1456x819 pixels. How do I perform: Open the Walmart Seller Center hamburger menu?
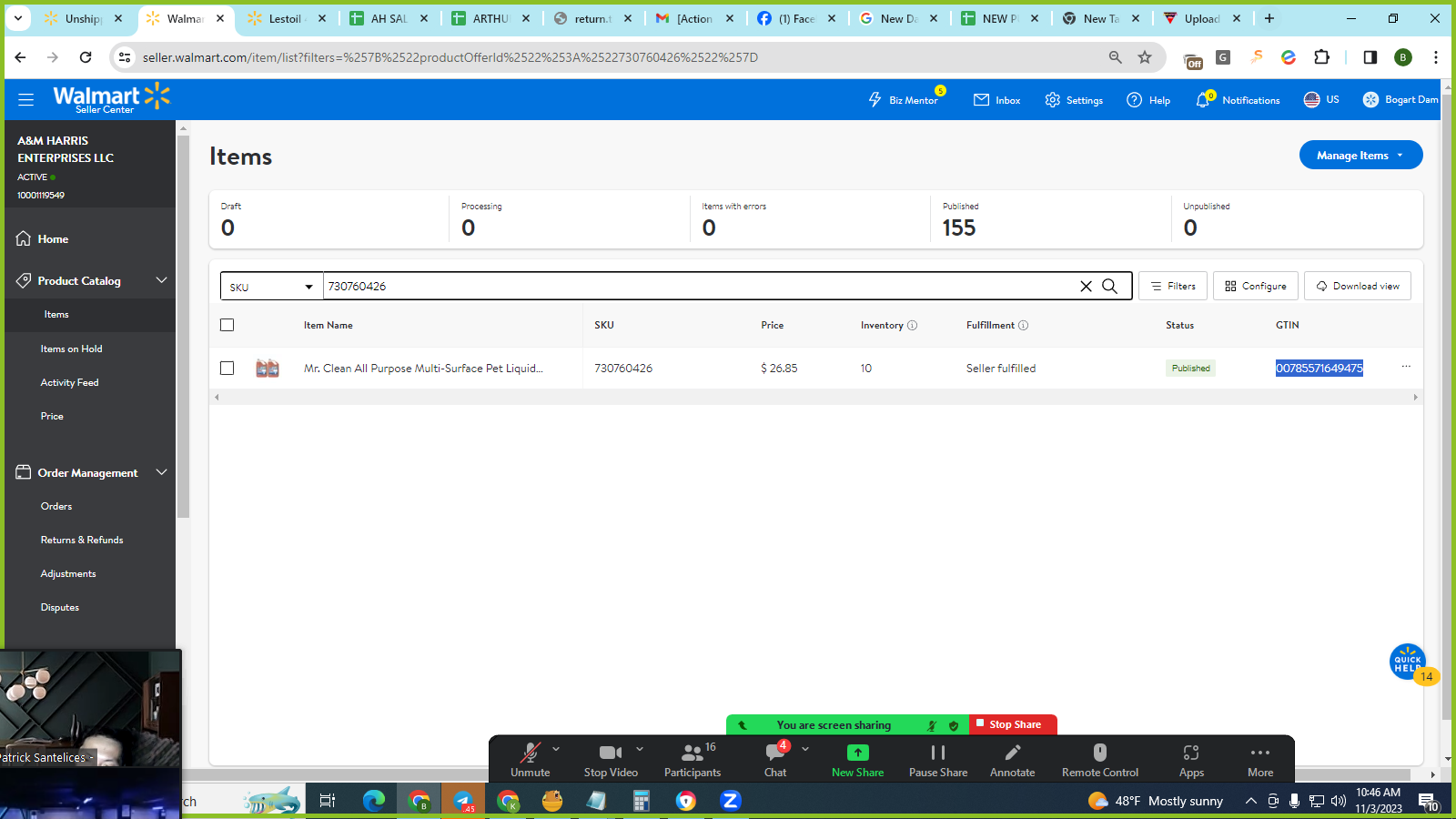[25, 99]
